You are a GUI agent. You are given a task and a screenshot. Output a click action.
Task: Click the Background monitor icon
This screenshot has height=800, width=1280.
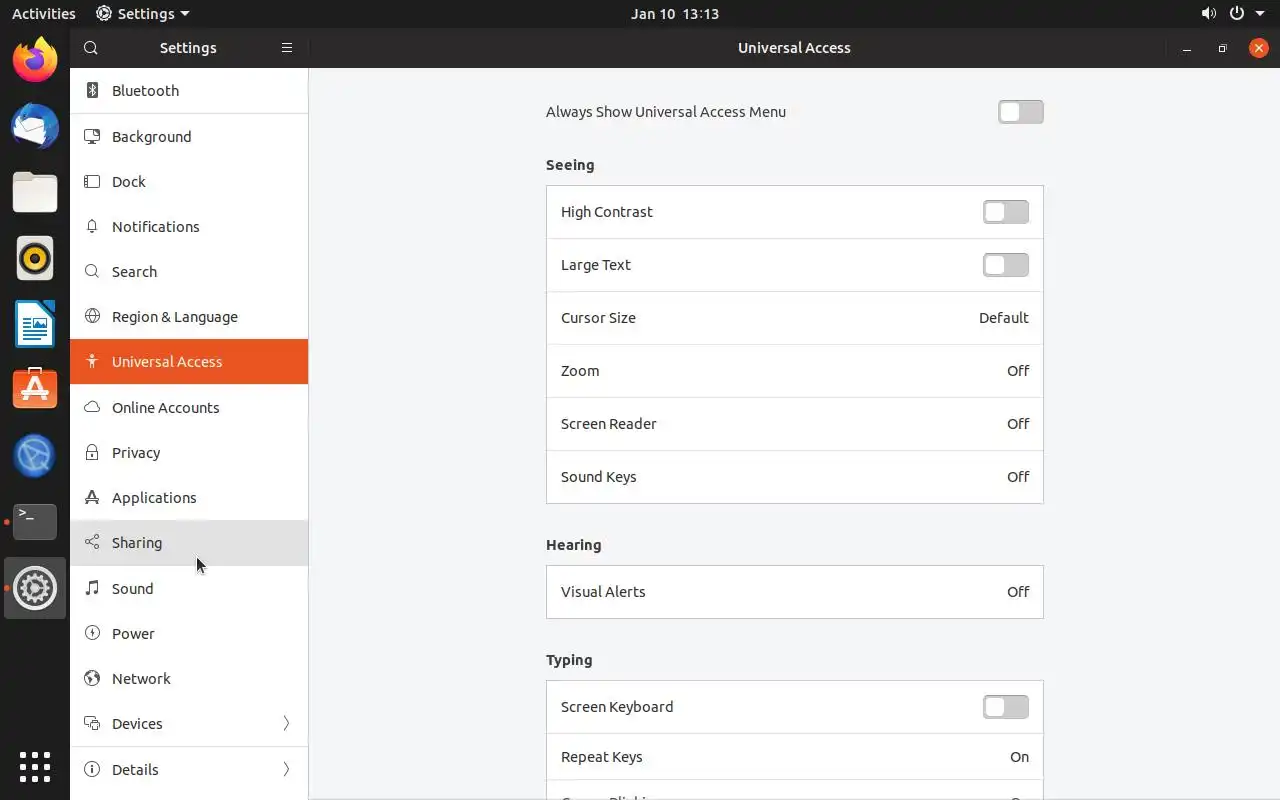pyautogui.click(x=92, y=136)
